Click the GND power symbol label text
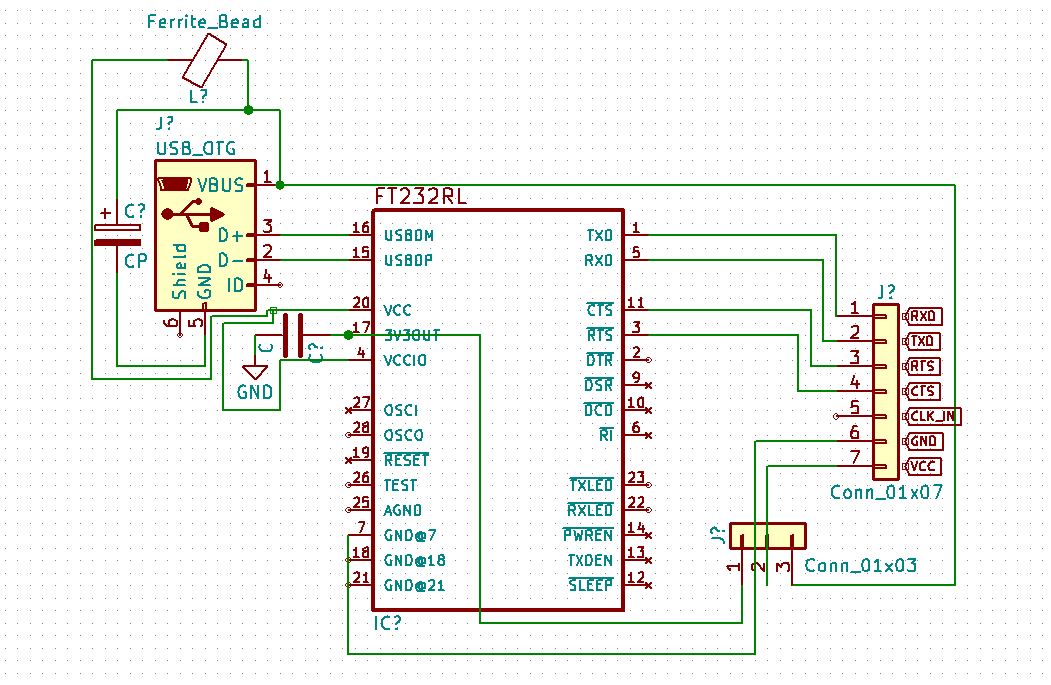Viewport: 1051px width, 685px height. [254, 391]
